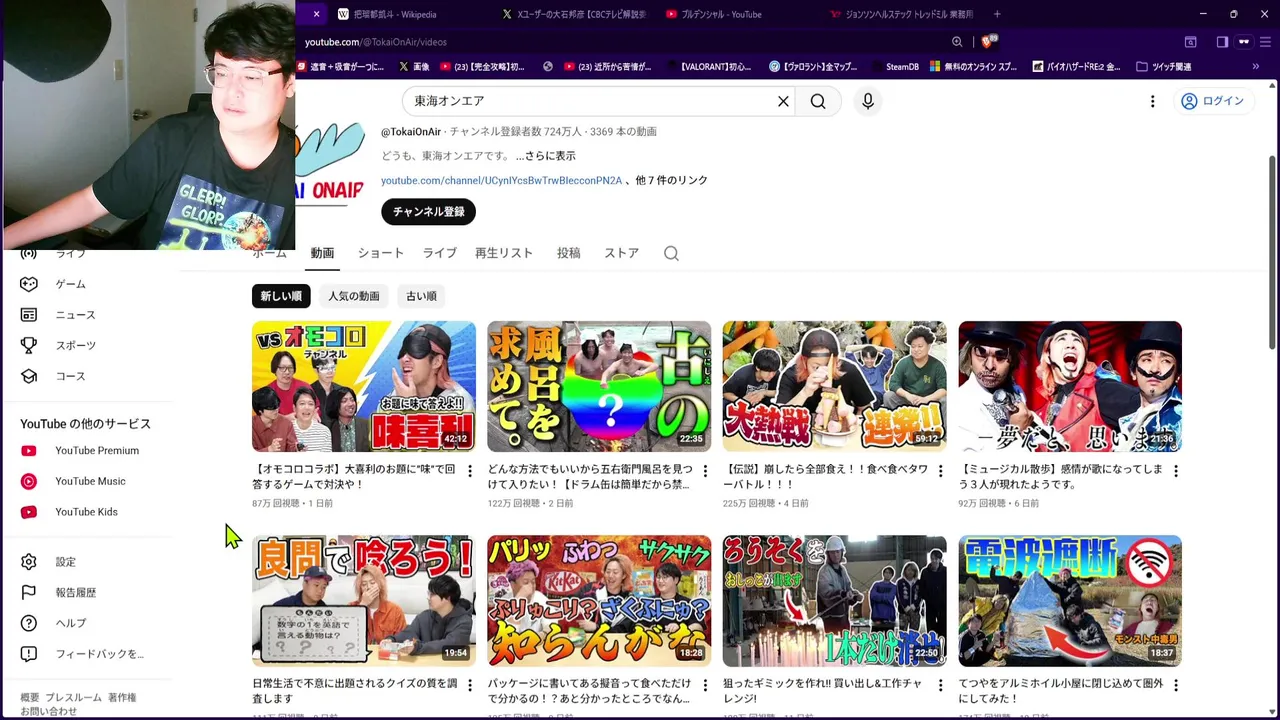This screenshot has height=720, width=1280.
Task: Select the 動画 tab
Action: click(322, 253)
